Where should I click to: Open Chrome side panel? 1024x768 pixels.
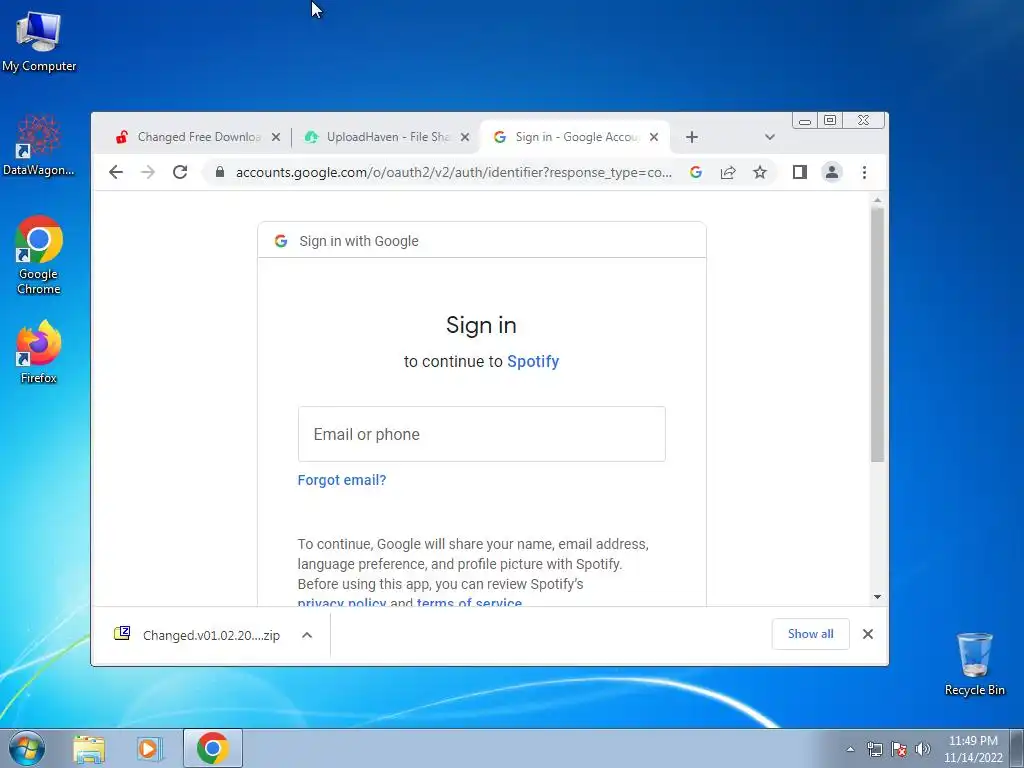[x=800, y=172]
